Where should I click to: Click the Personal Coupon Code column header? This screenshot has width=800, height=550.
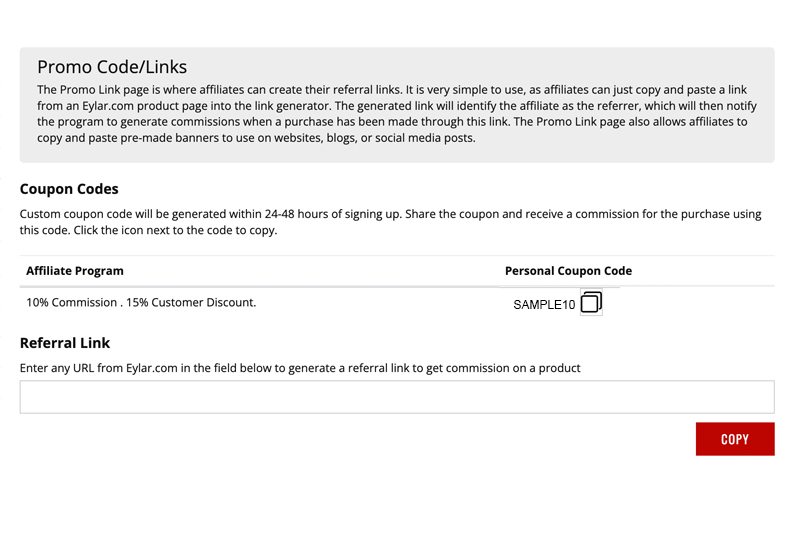click(568, 271)
